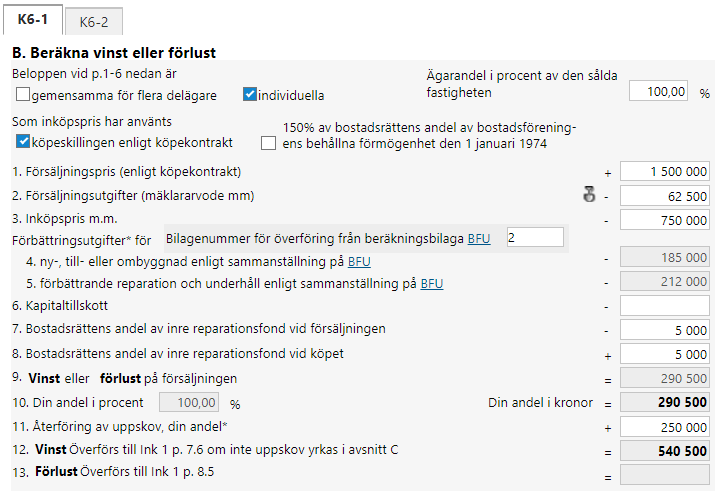
Task: Open BFU link in row 4 ombyggnad
Action: tap(359, 262)
